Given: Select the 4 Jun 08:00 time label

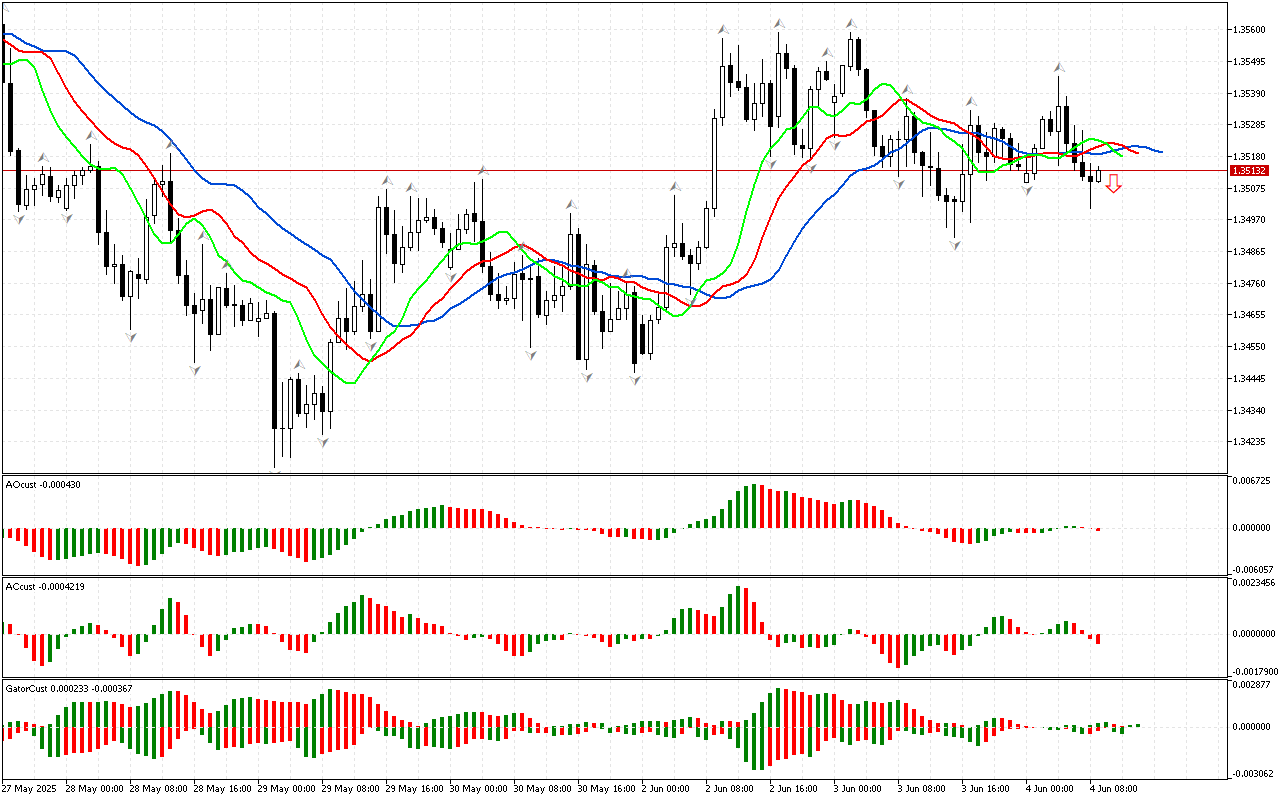Looking at the screenshot, I should point(1114,788).
